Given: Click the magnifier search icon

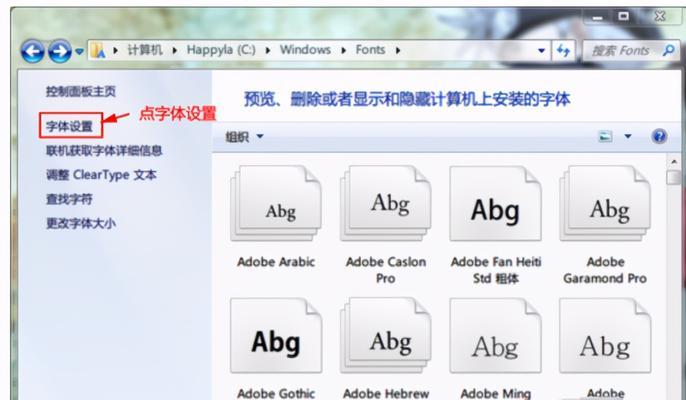Looking at the screenshot, I should [x=668, y=50].
